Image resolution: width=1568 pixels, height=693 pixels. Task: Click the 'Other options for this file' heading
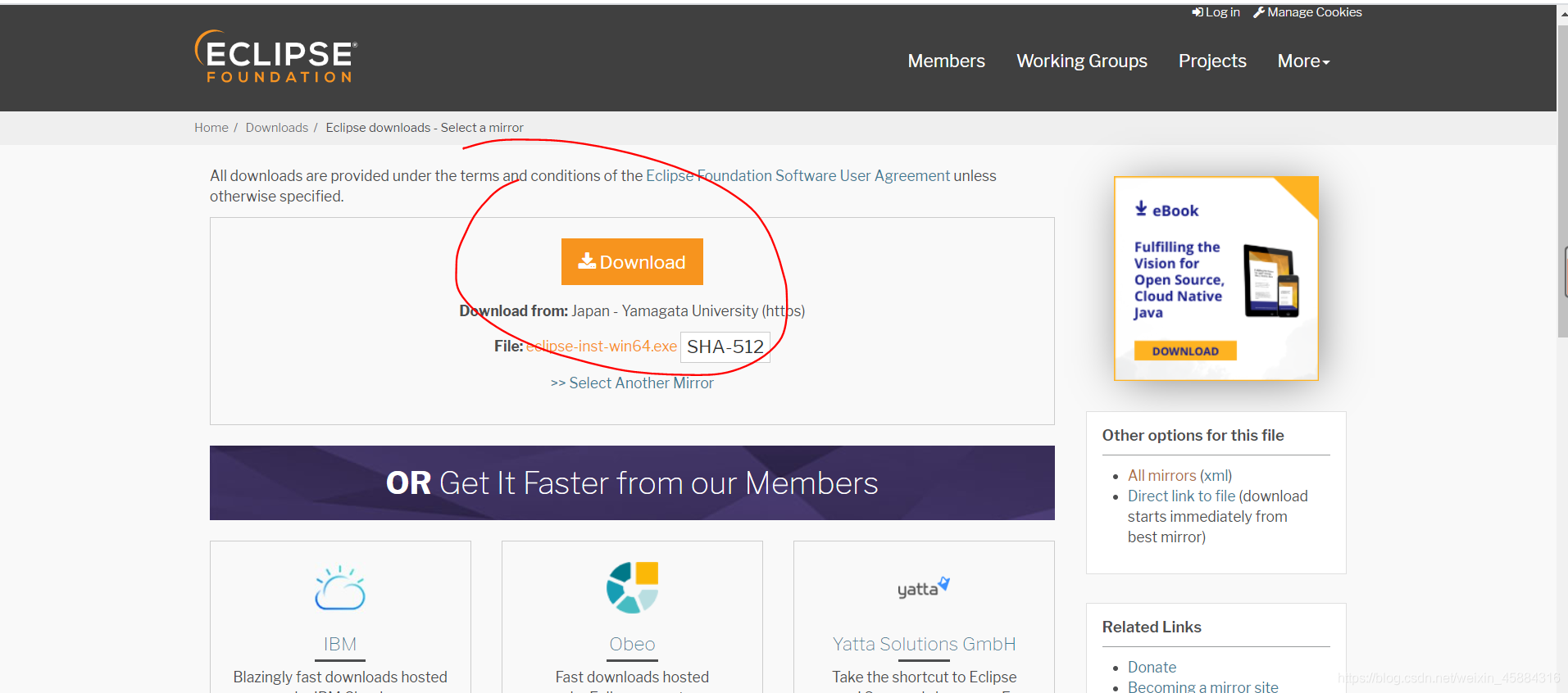tap(1193, 435)
